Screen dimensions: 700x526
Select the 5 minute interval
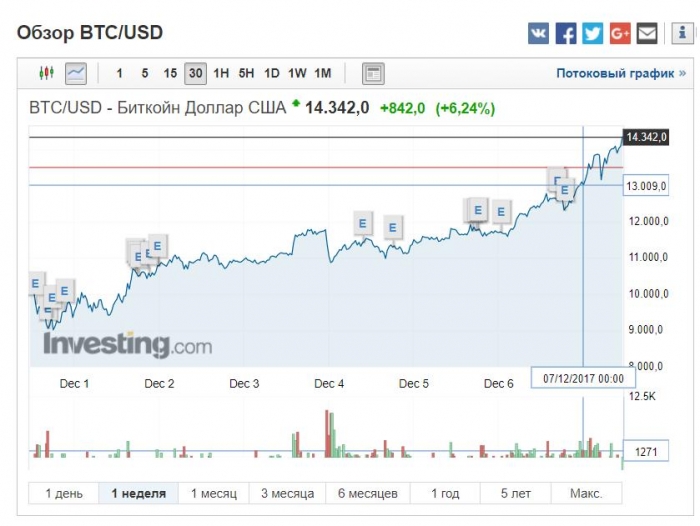pos(145,73)
